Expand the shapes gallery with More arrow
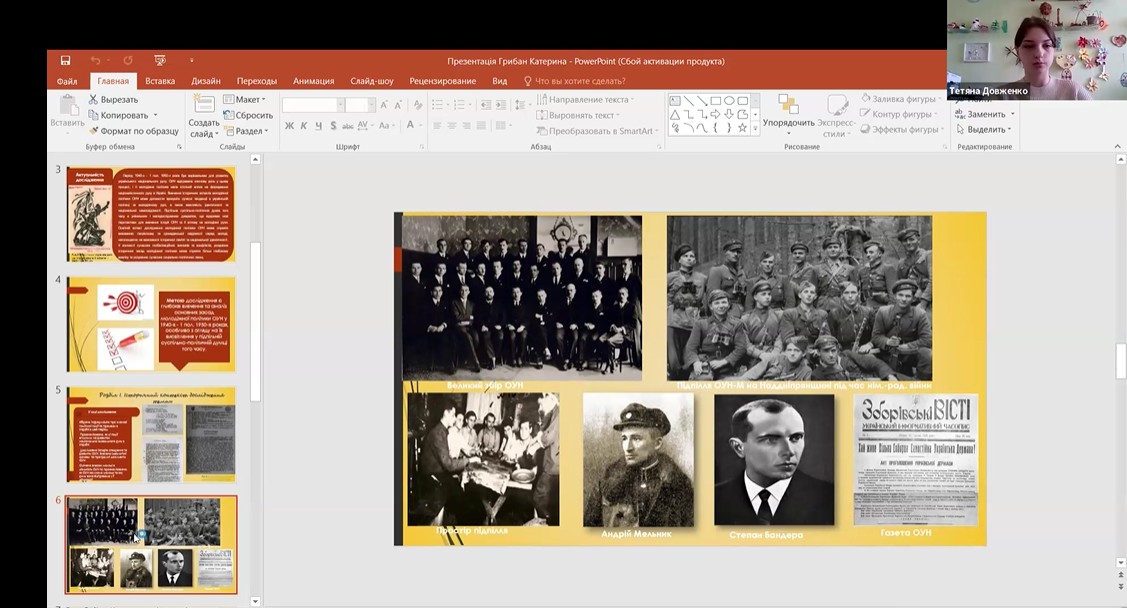This screenshot has width=1127, height=608. [755, 128]
